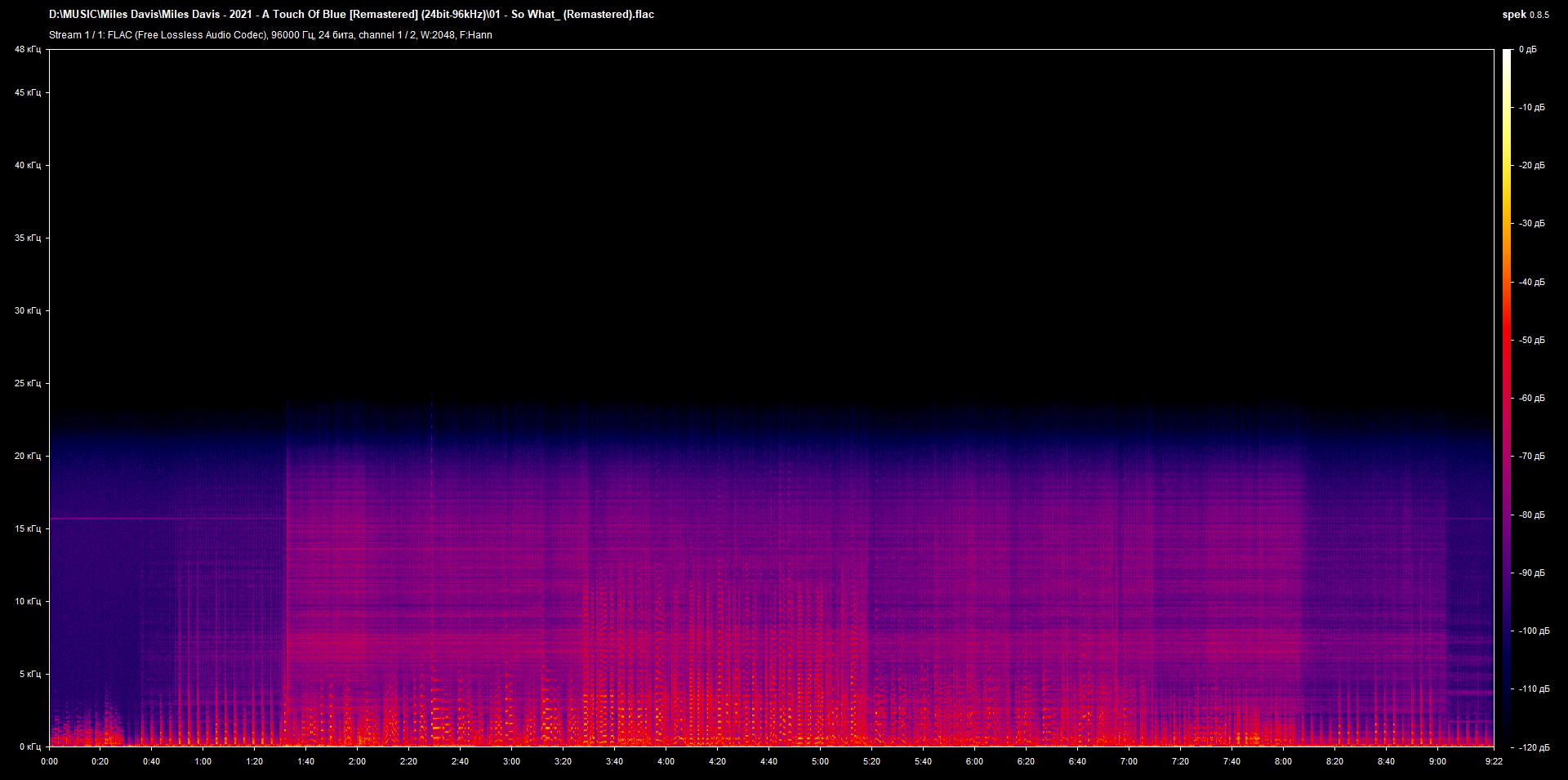Viewport: 1568px width, 780px height.
Task: Click the '-50 дБ' level label
Action: coord(1532,341)
